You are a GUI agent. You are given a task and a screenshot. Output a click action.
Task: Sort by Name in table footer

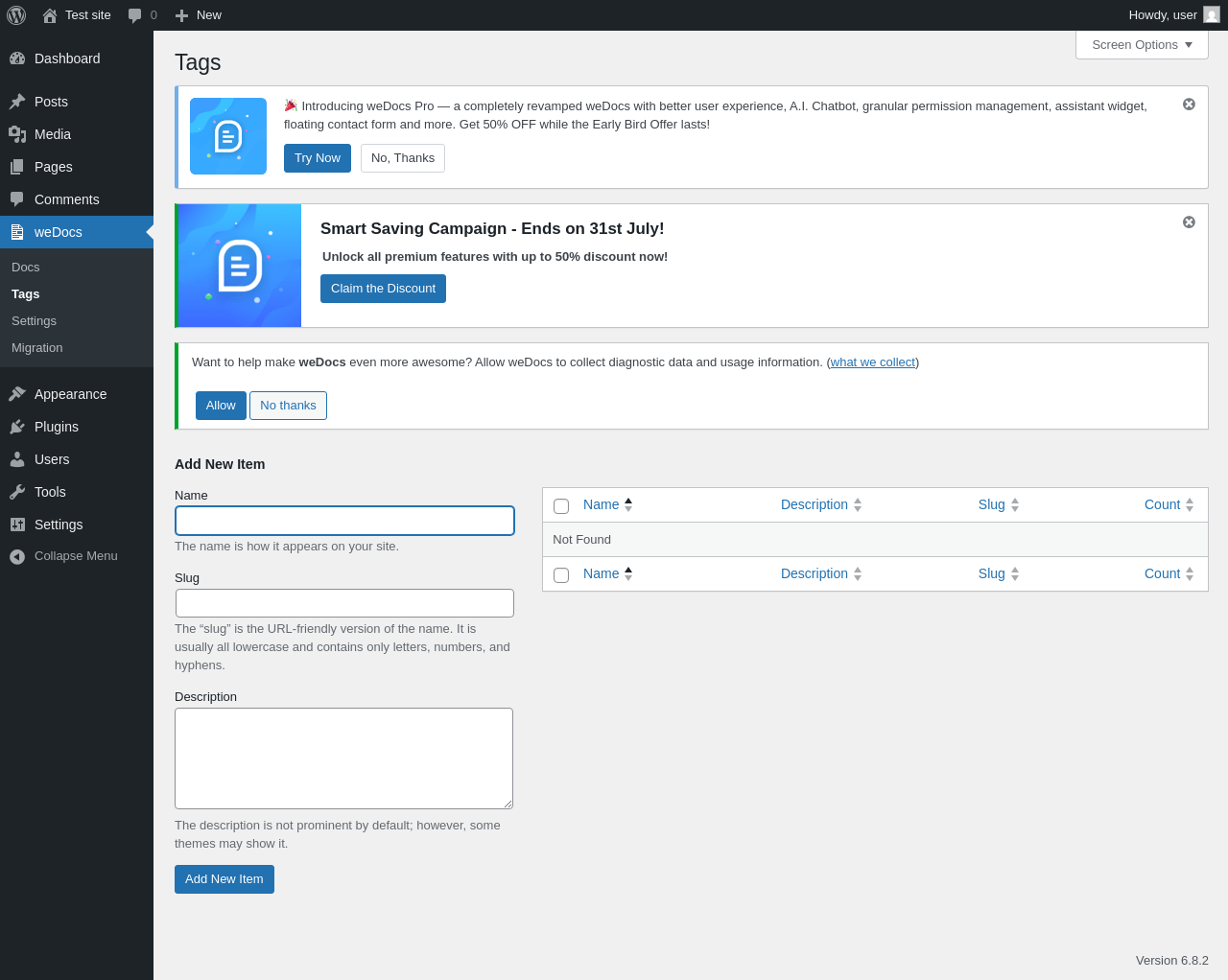point(607,573)
